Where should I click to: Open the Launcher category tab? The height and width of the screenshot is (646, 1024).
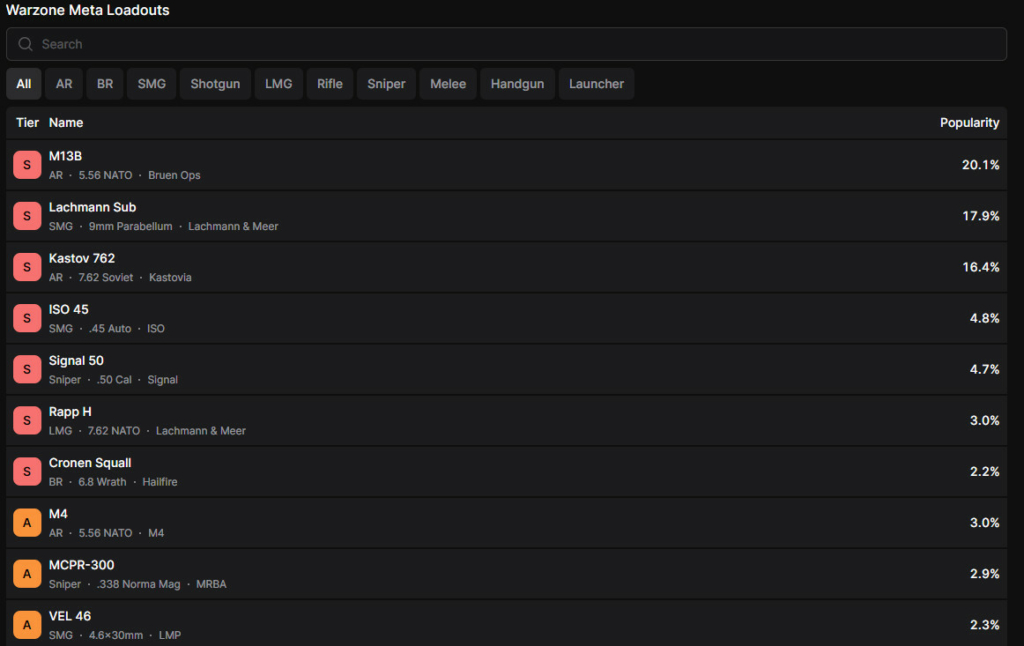click(x=596, y=84)
